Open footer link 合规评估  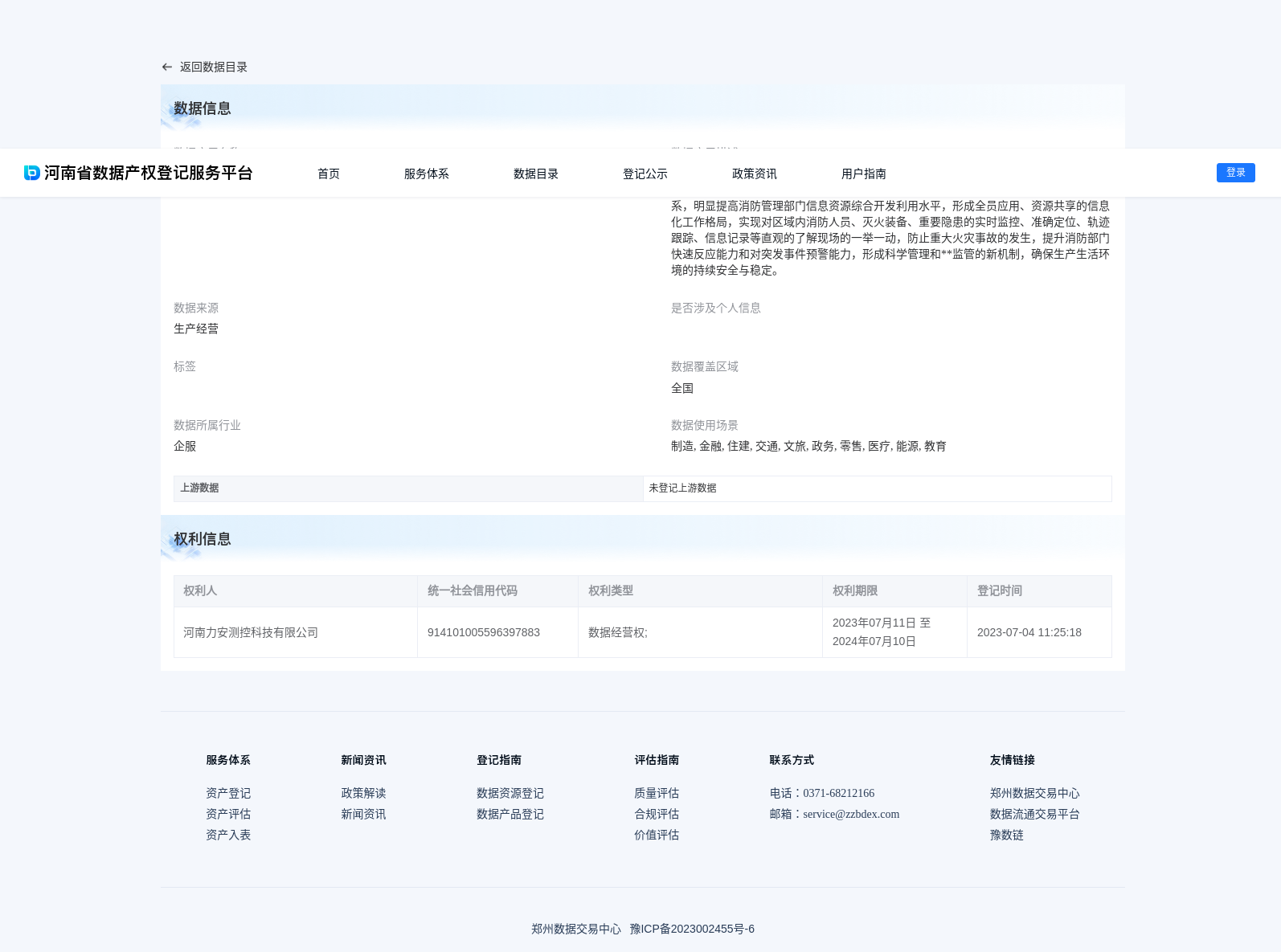[657, 814]
